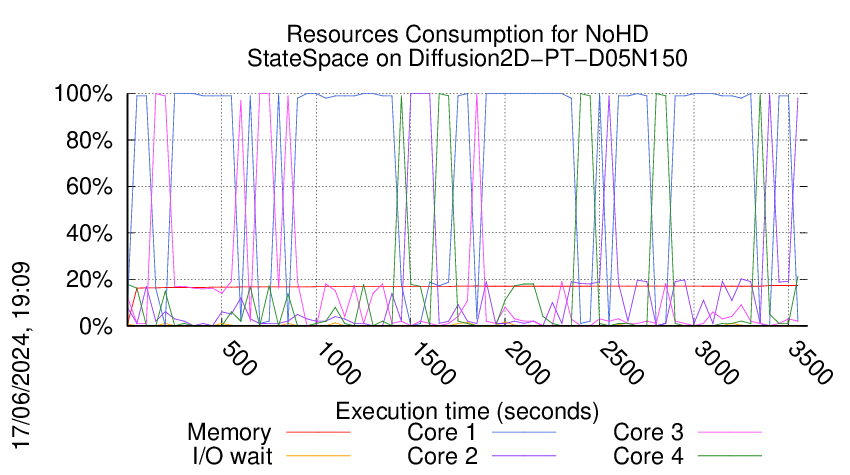850x475 pixels.
Task: Click the '1000' x-axis tick label
Action: coord(337,363)
